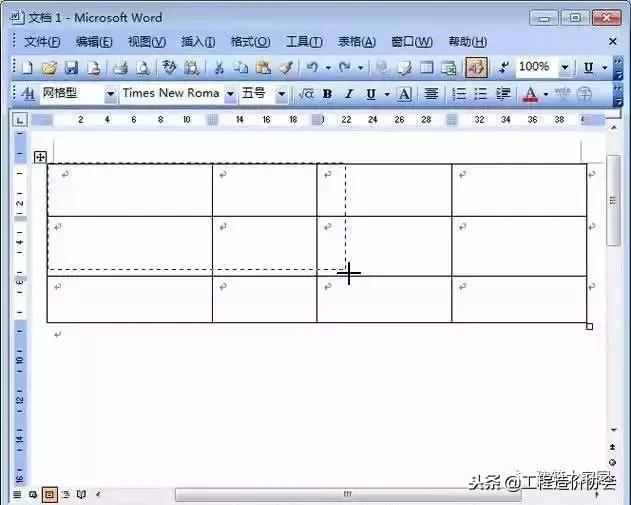
Task: Click the indent icon
Action: coord(503,94)
